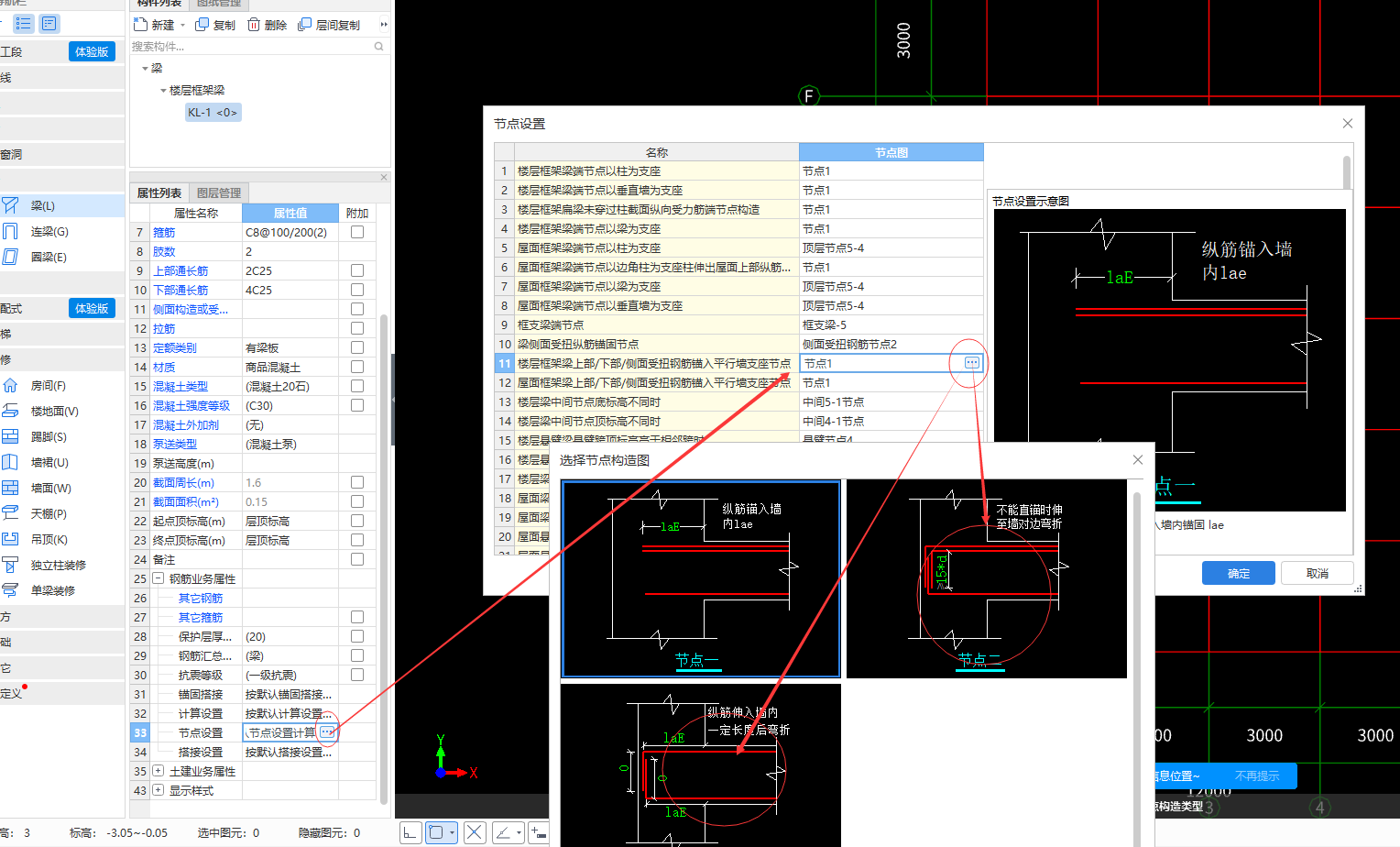Toggle 附加 checkbox for 混凝土强度等级 row

[x=357, y=405]
